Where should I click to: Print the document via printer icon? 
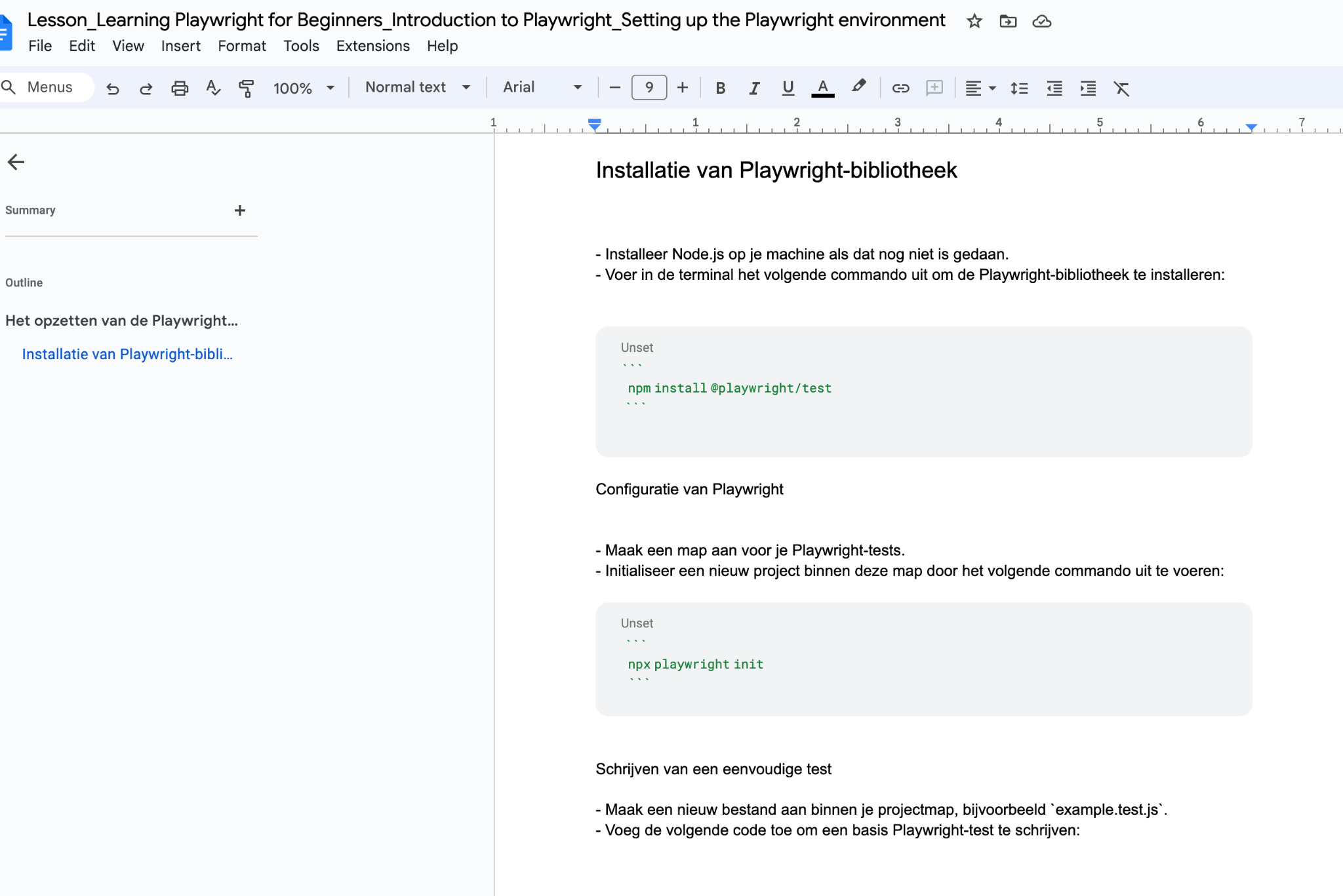(180, 88)
